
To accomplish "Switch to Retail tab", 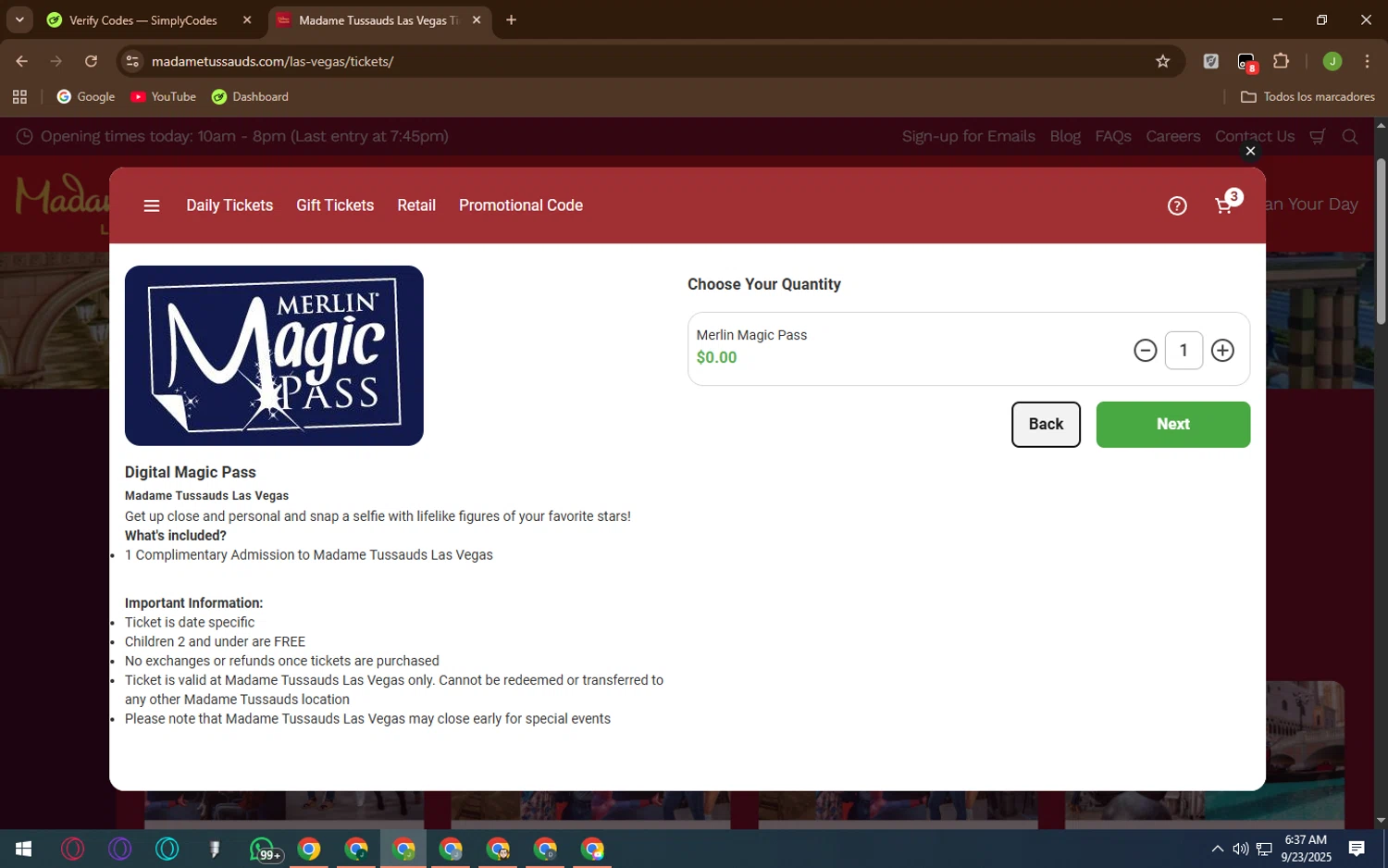I will click(416, 205).
